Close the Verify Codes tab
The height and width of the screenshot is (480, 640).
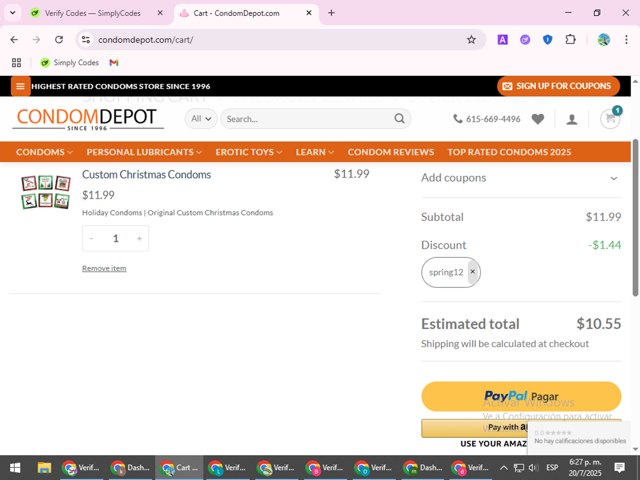tap(160, 13)
